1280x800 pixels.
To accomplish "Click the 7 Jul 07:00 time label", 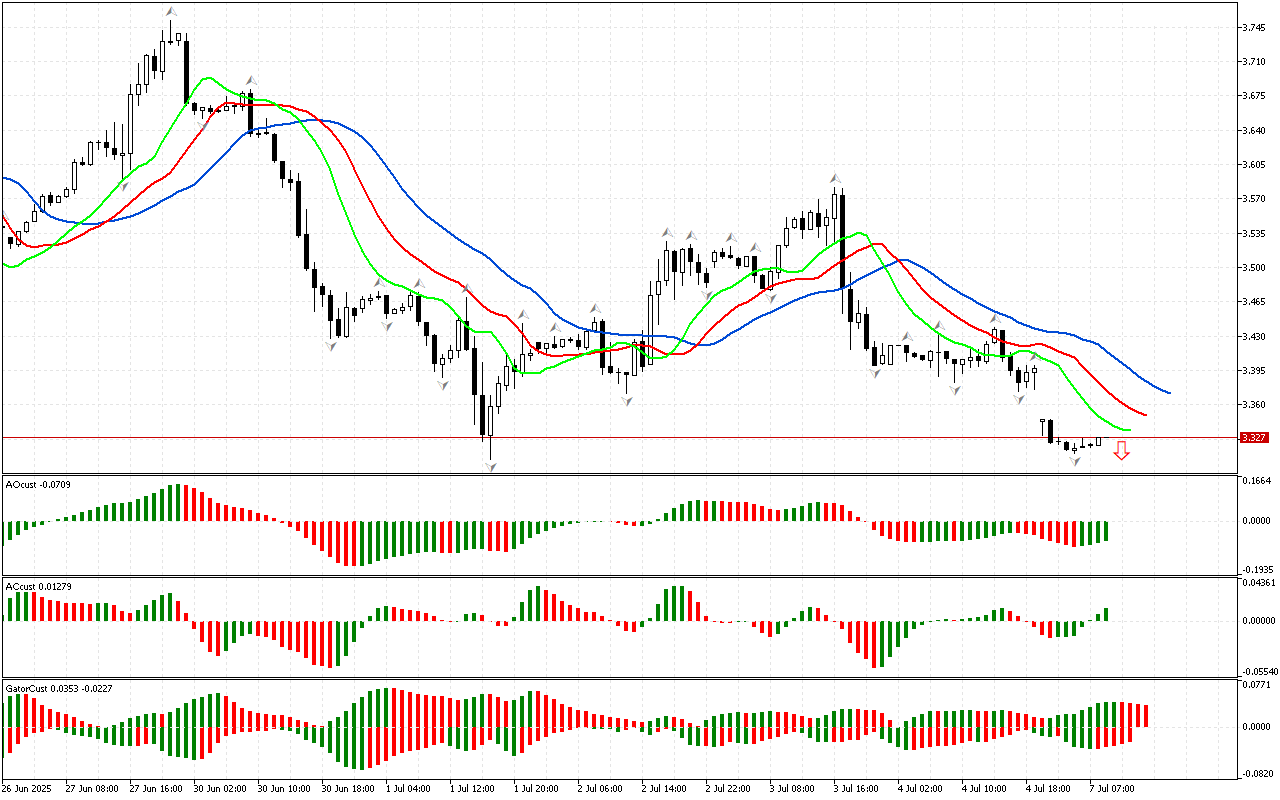I will tap(1110, 788).
